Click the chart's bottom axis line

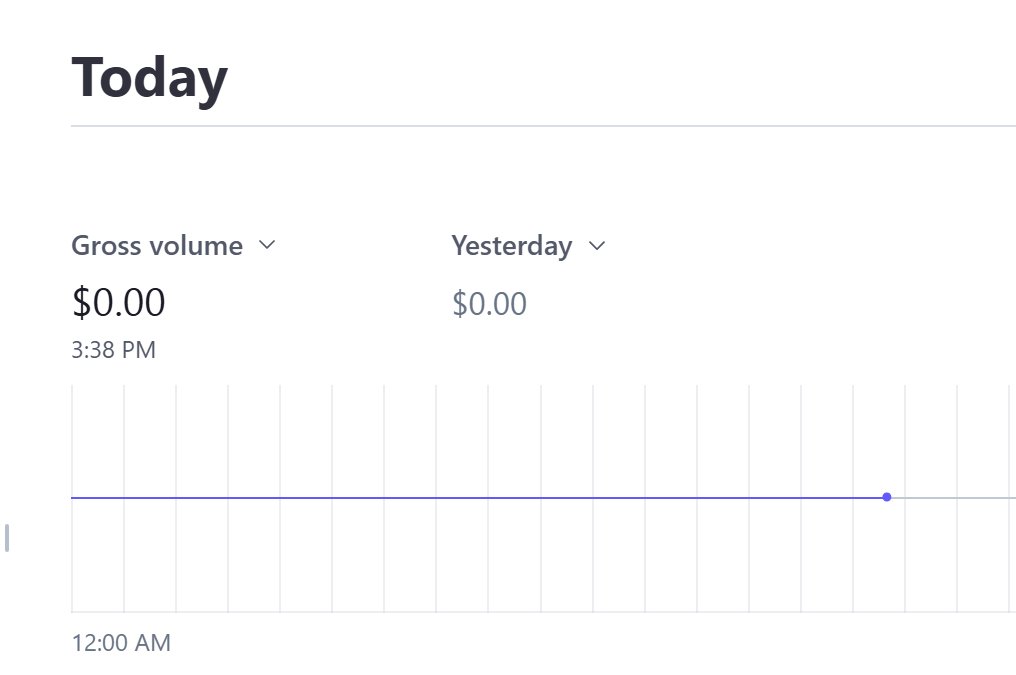[544, 612]
